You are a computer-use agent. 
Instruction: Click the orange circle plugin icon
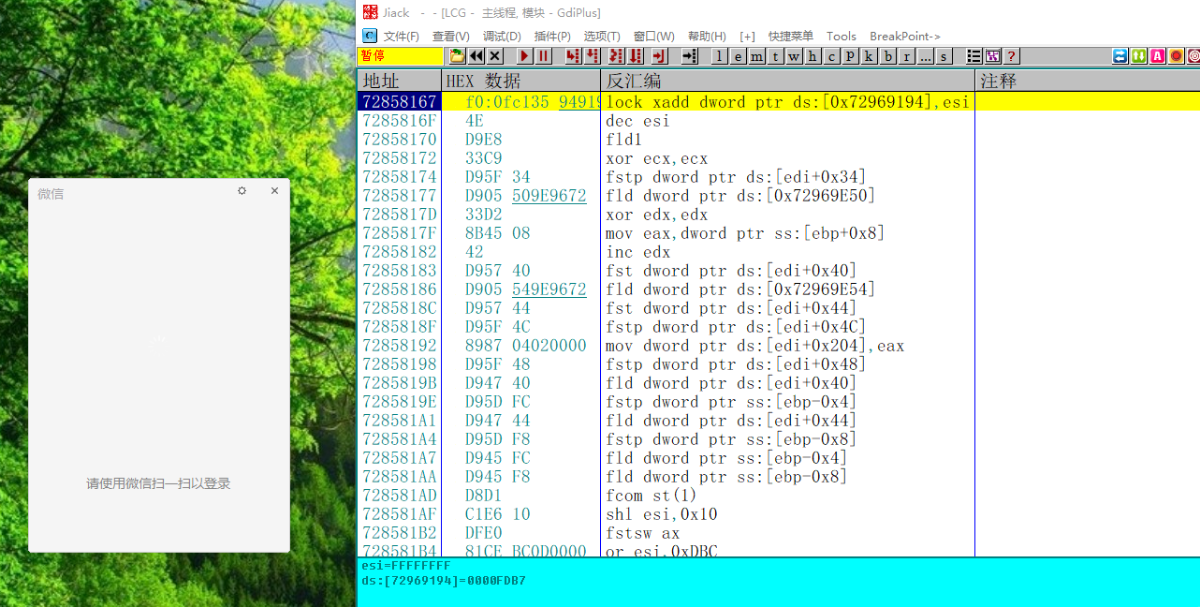click(1175, 56)
